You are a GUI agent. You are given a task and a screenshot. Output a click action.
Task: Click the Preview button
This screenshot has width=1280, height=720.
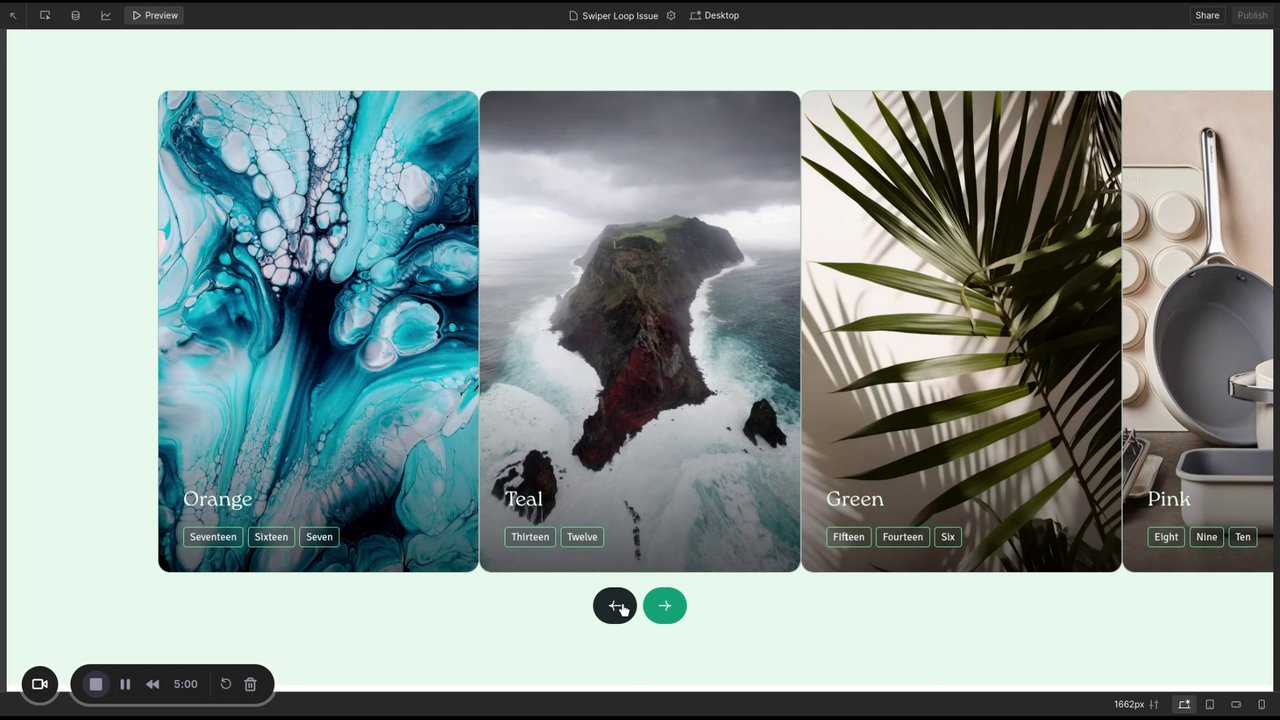(155, 15)
